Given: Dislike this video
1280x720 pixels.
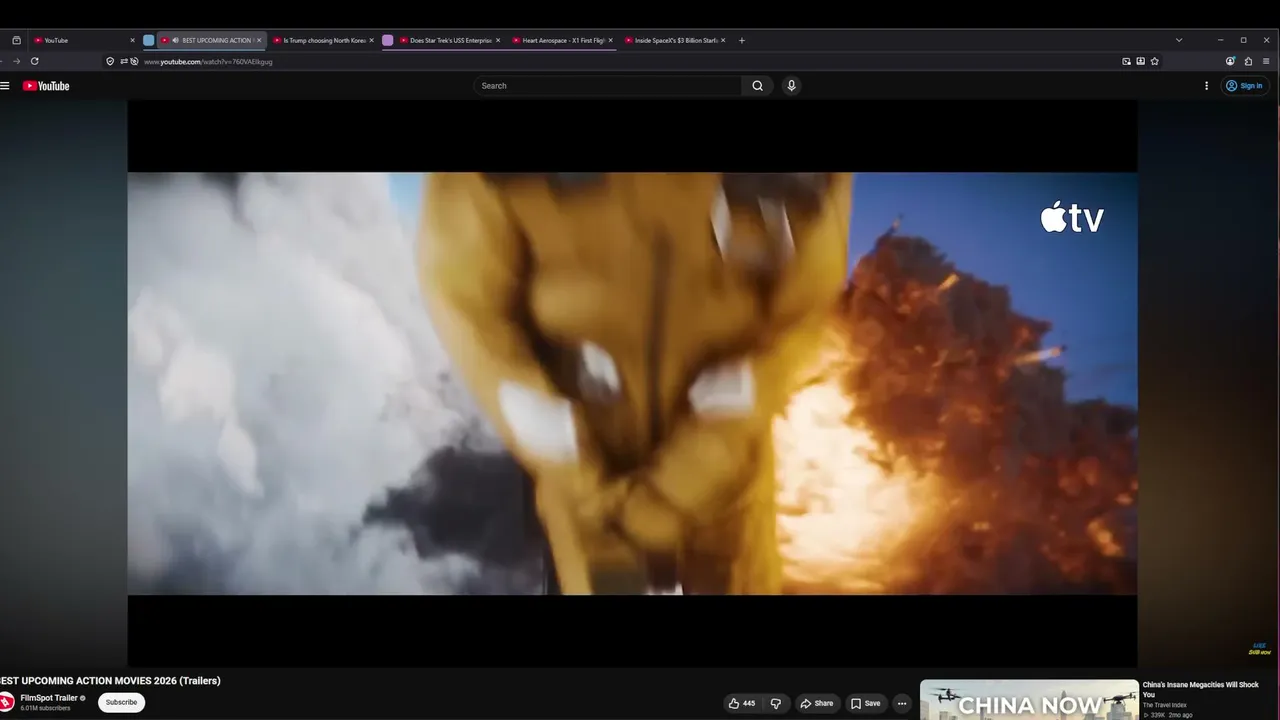Looking at the screenshot, I should (x=775, y=703).
